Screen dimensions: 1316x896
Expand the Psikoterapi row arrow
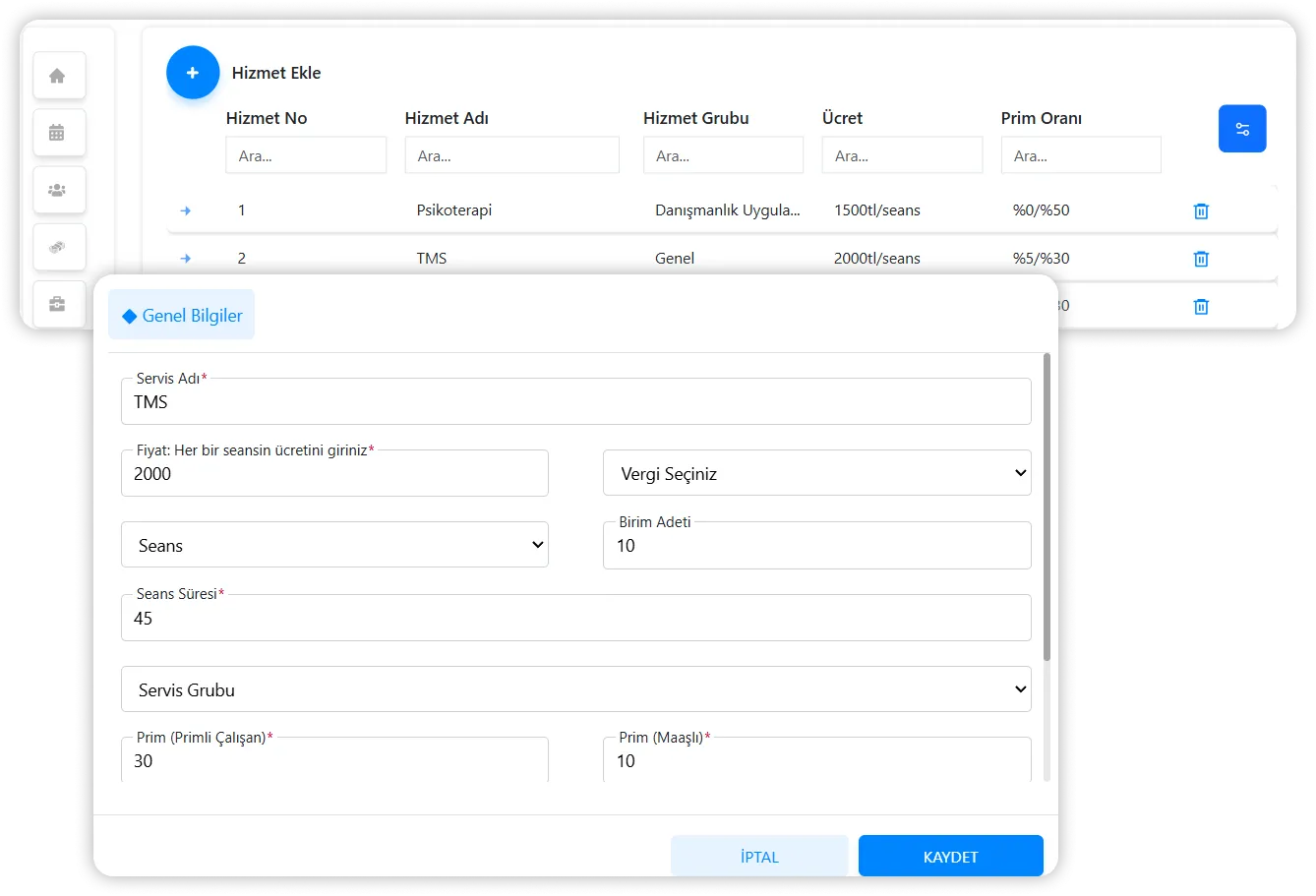point(186,211)
